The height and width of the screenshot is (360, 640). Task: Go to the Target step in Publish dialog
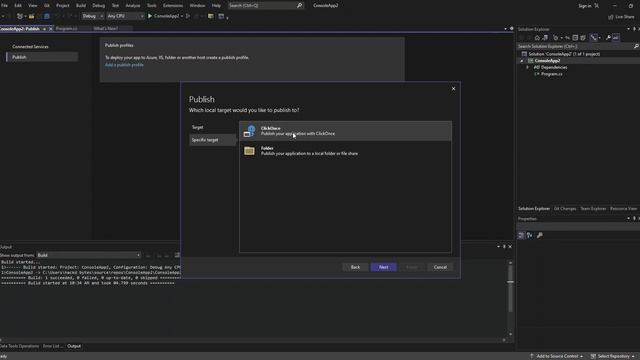(x=198, y=127)
